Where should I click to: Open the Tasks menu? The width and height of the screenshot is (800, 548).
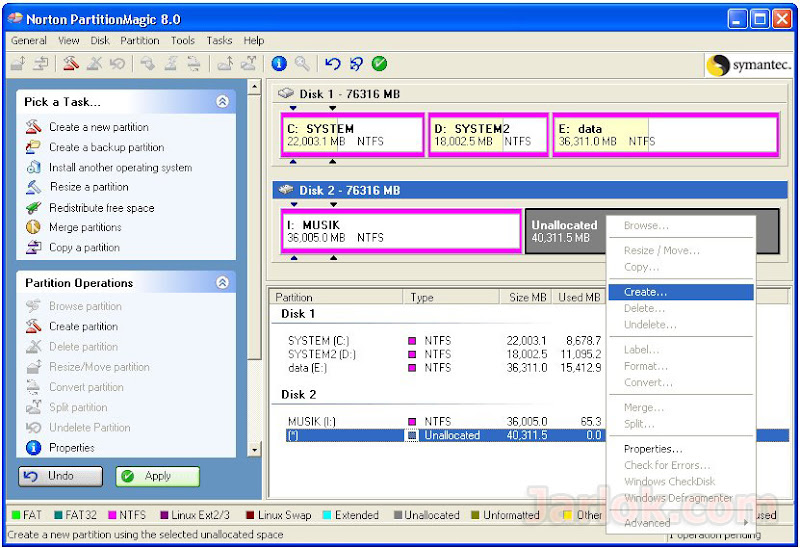click(x=219, y=40)
